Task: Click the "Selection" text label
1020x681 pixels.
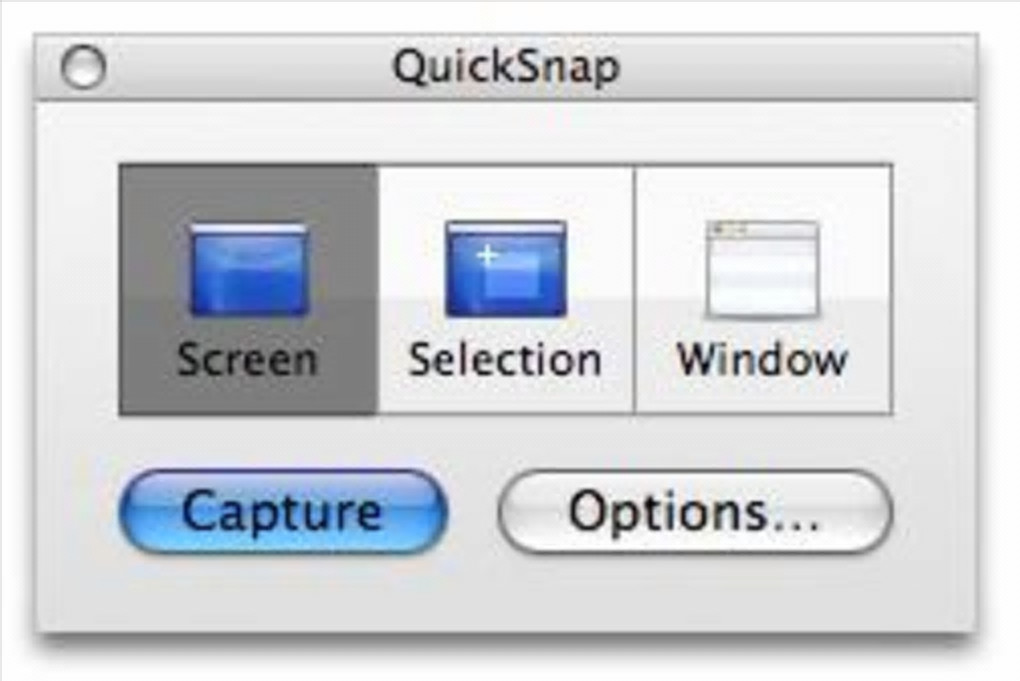Action: [505, 358]
